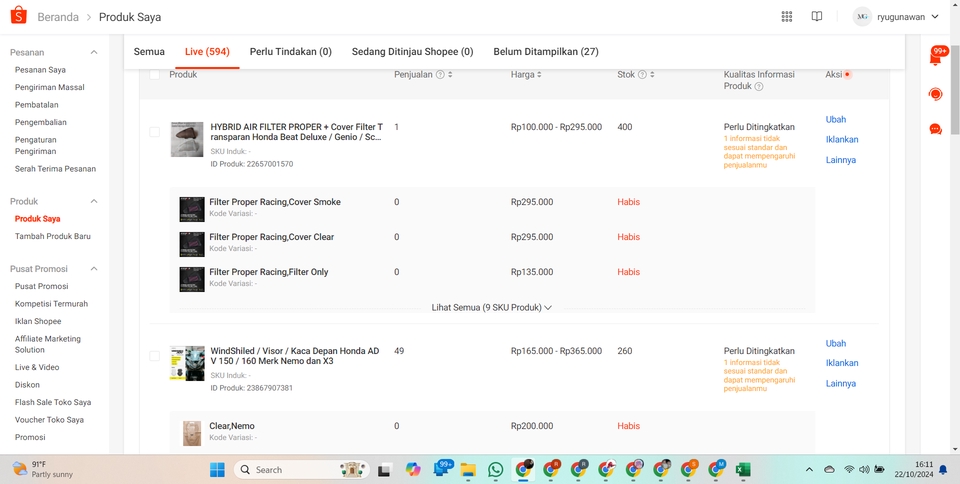Switch to the Semua tab
This screenshot has height=484, width=960.
point(149,52)
